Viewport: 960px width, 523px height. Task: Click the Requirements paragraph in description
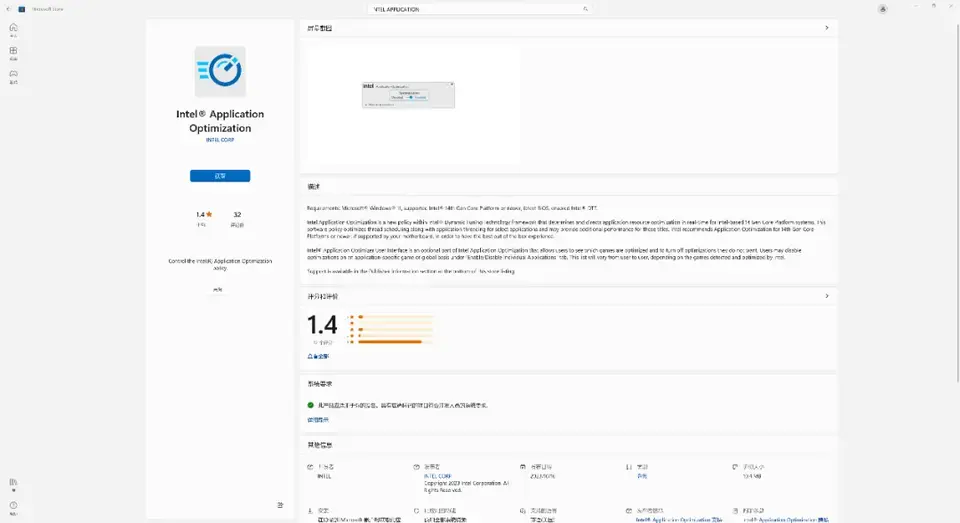[x=452, y=208]
